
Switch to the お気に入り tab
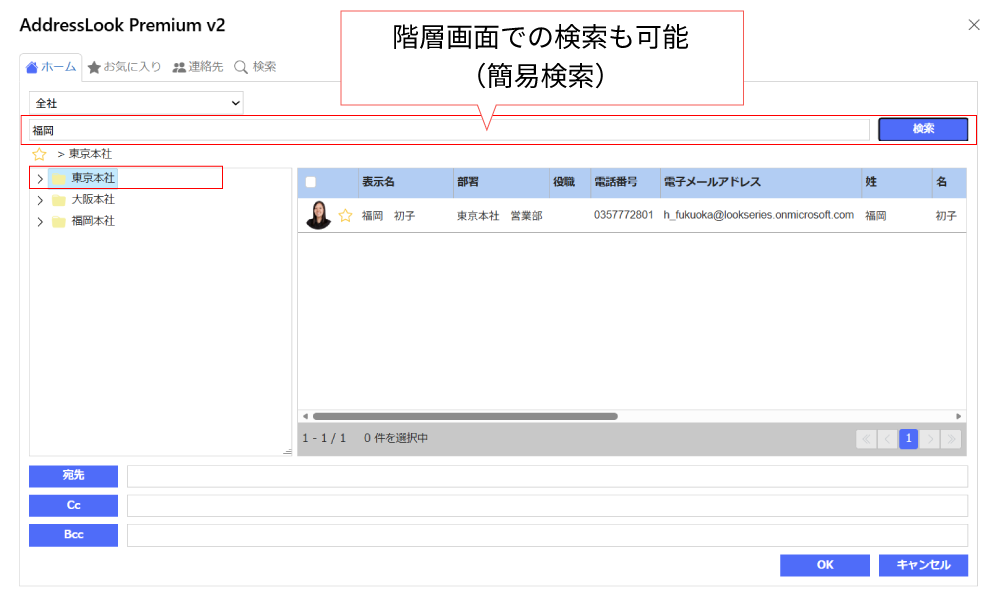point(124,67)
